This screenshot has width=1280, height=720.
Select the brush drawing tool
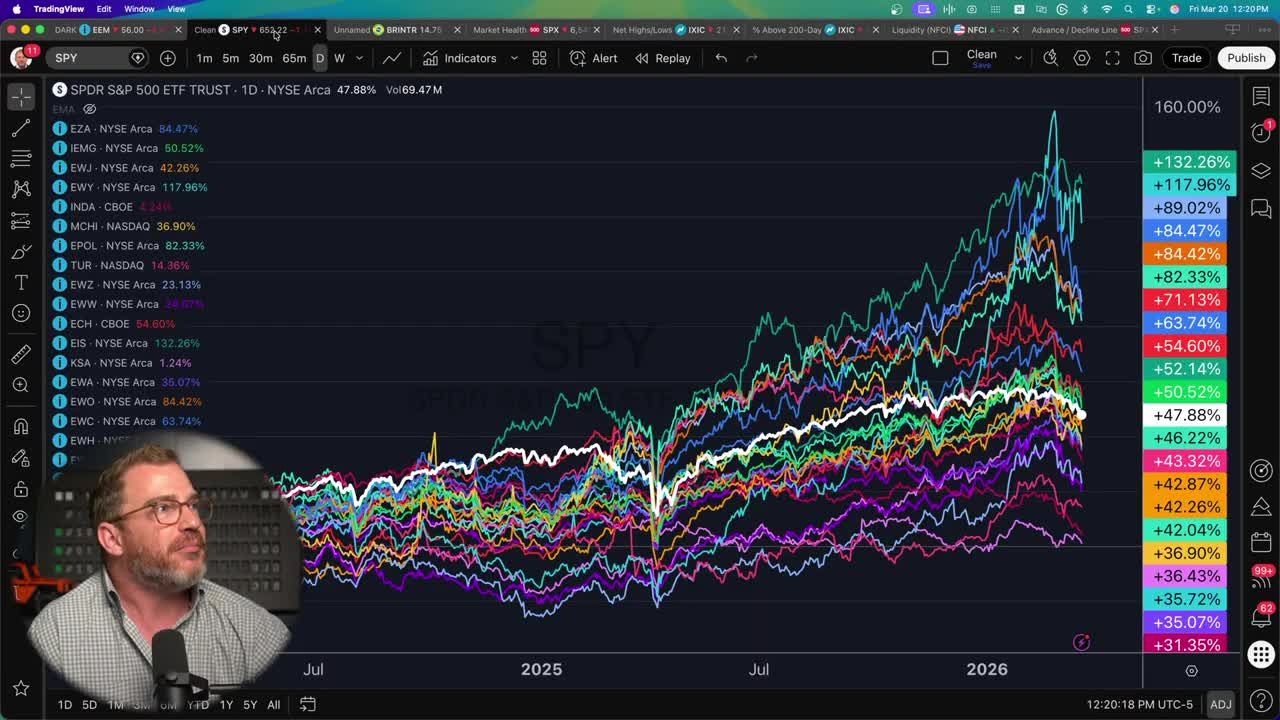[21, 251]
